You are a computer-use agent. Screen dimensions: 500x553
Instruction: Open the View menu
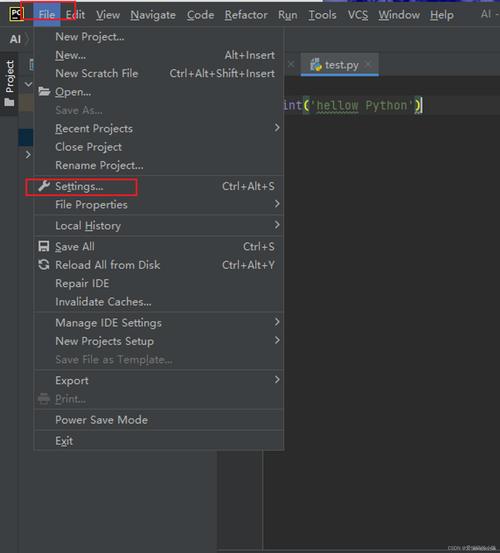108,15
